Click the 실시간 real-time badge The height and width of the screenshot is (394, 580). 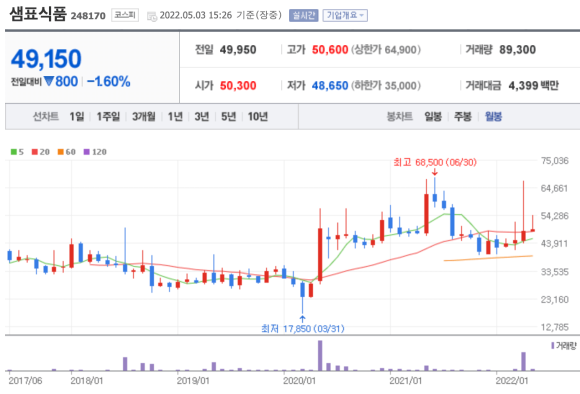pos(303,15)
